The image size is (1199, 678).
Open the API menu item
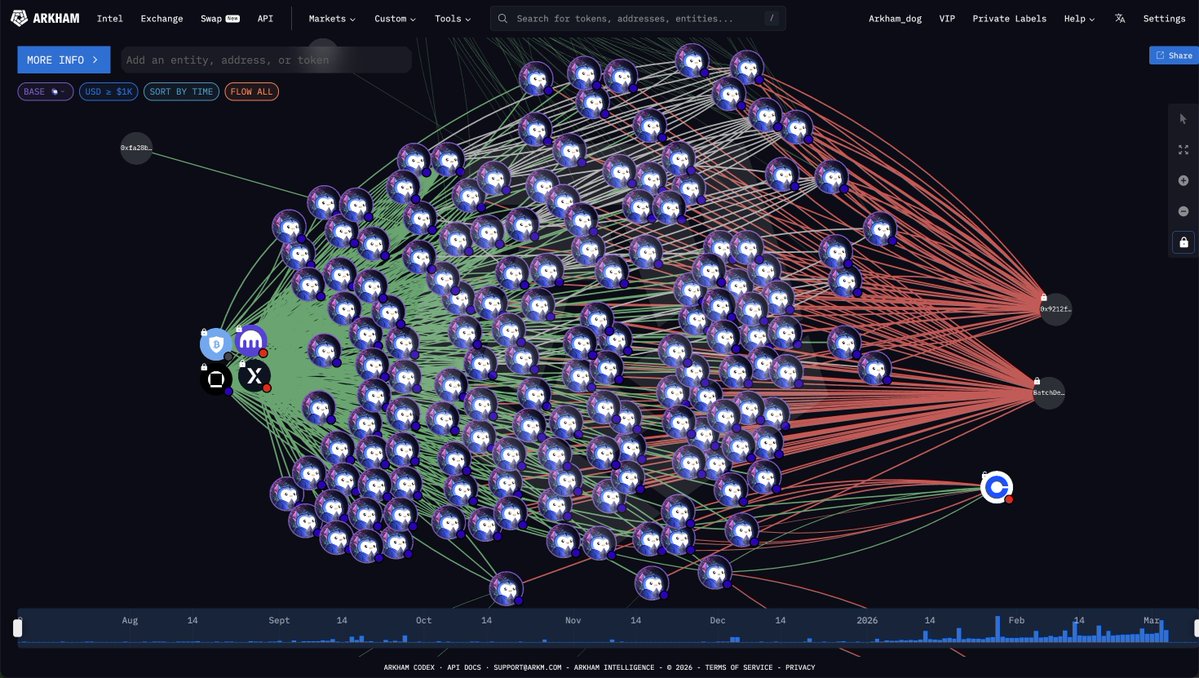265,18
